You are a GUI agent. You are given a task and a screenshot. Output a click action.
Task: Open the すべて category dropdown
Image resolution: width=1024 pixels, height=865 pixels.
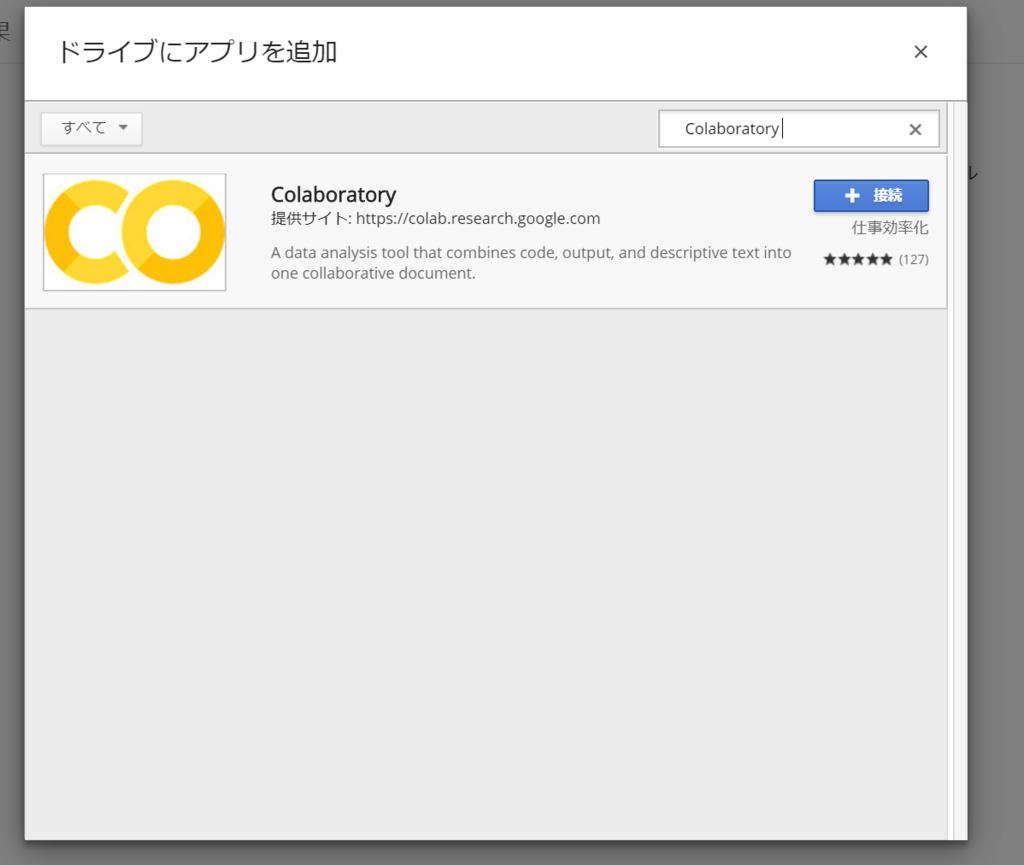click(x=91, y=128)
